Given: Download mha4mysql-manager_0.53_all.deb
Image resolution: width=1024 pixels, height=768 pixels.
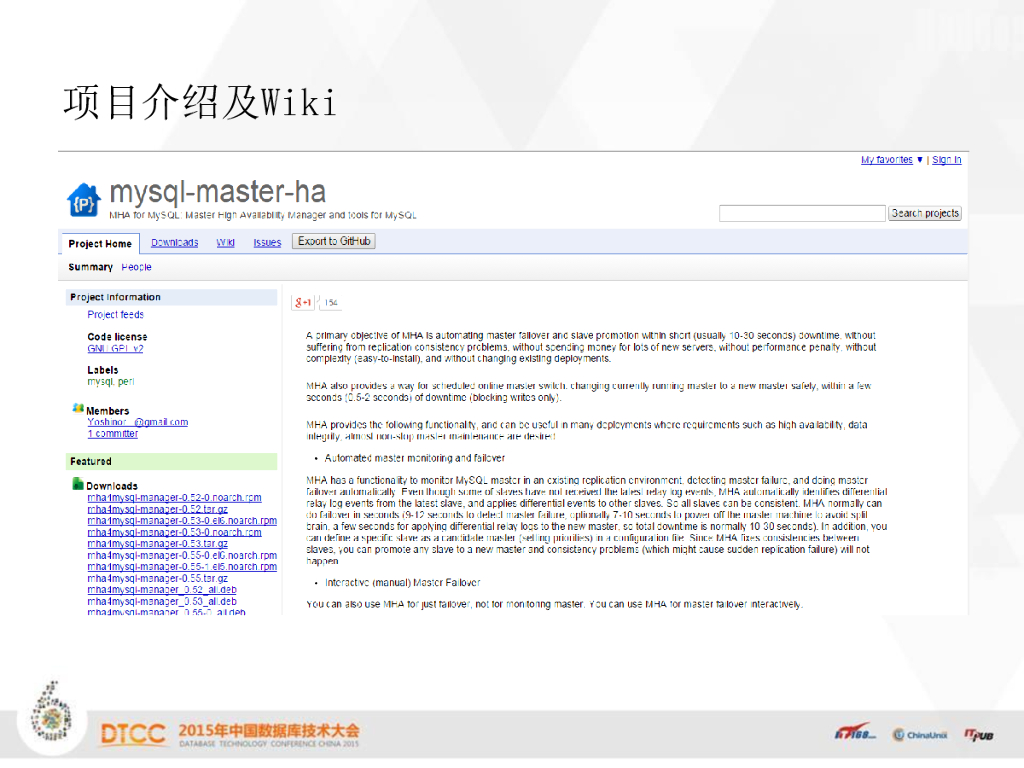Looking at the screenshot, I should 162,601.
